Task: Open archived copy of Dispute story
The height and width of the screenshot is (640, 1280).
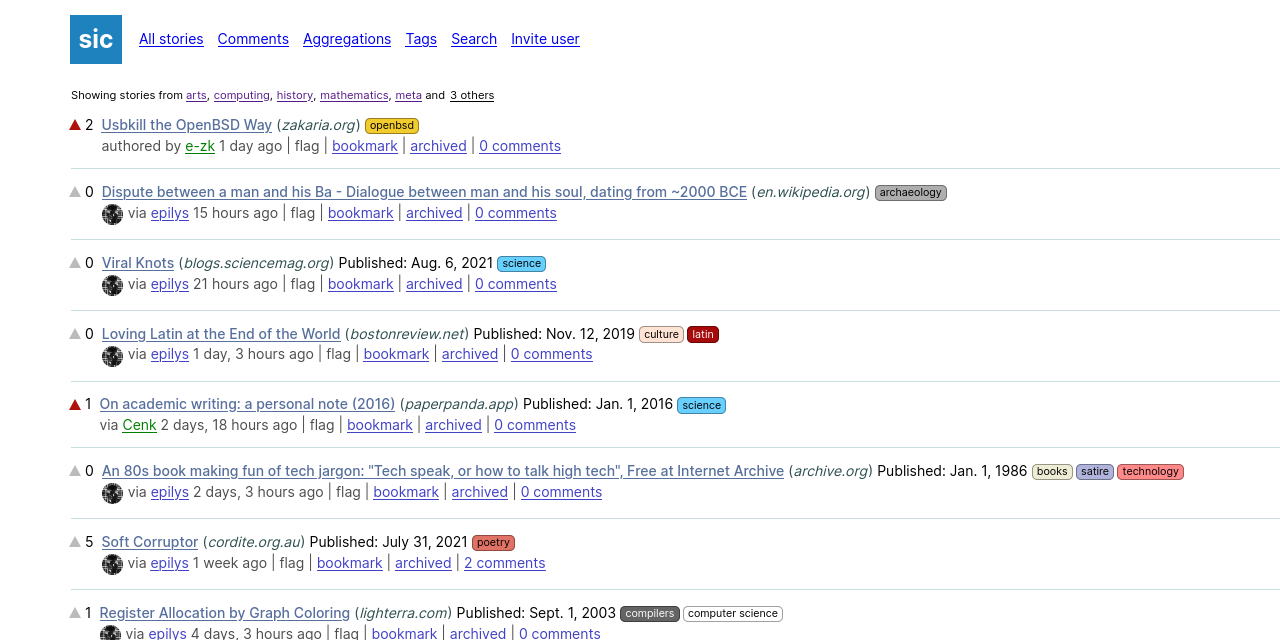Action: [x=434, y=213]
